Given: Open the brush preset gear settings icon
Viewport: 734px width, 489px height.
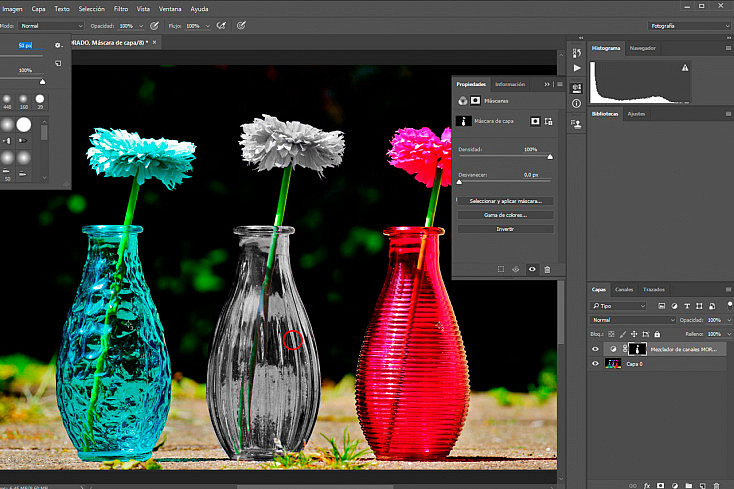Looking at the screenshot, I should [x=58, y=45].
